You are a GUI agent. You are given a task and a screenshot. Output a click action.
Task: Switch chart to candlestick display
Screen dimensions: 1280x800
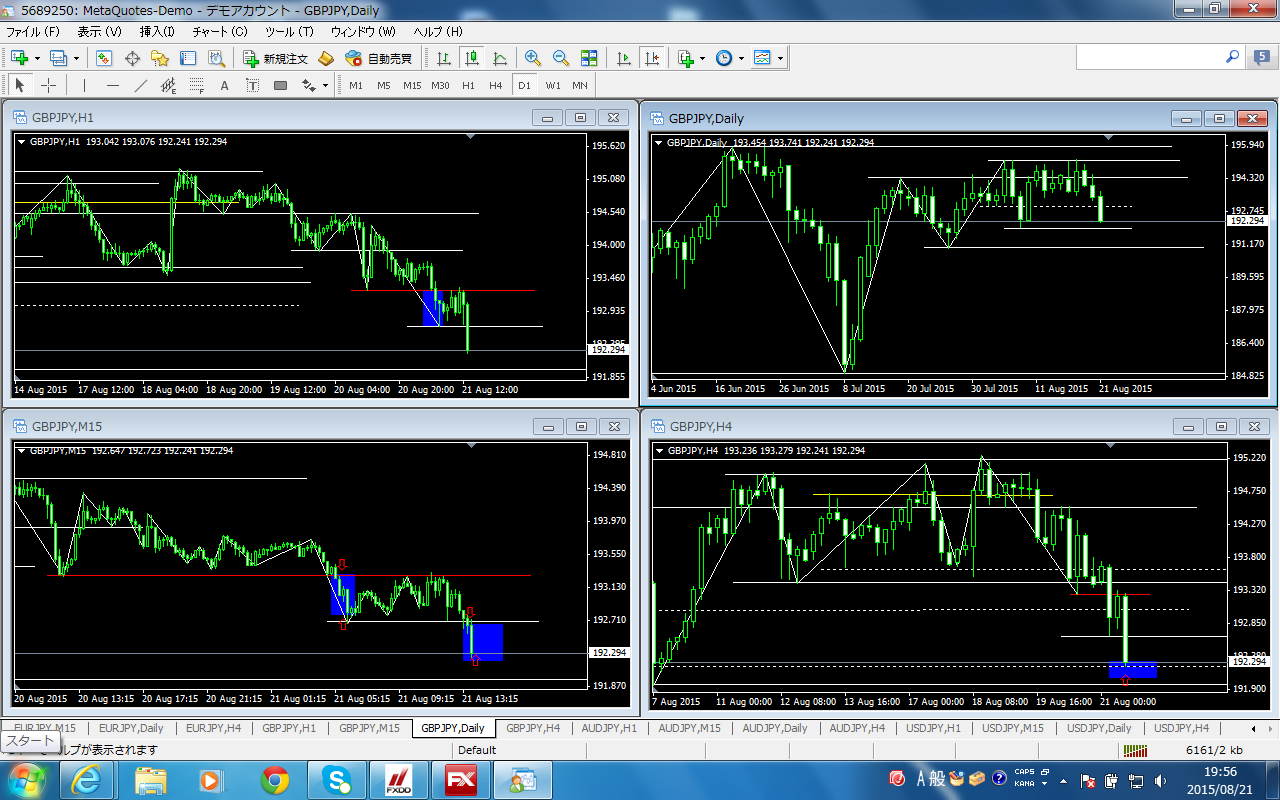472,59
